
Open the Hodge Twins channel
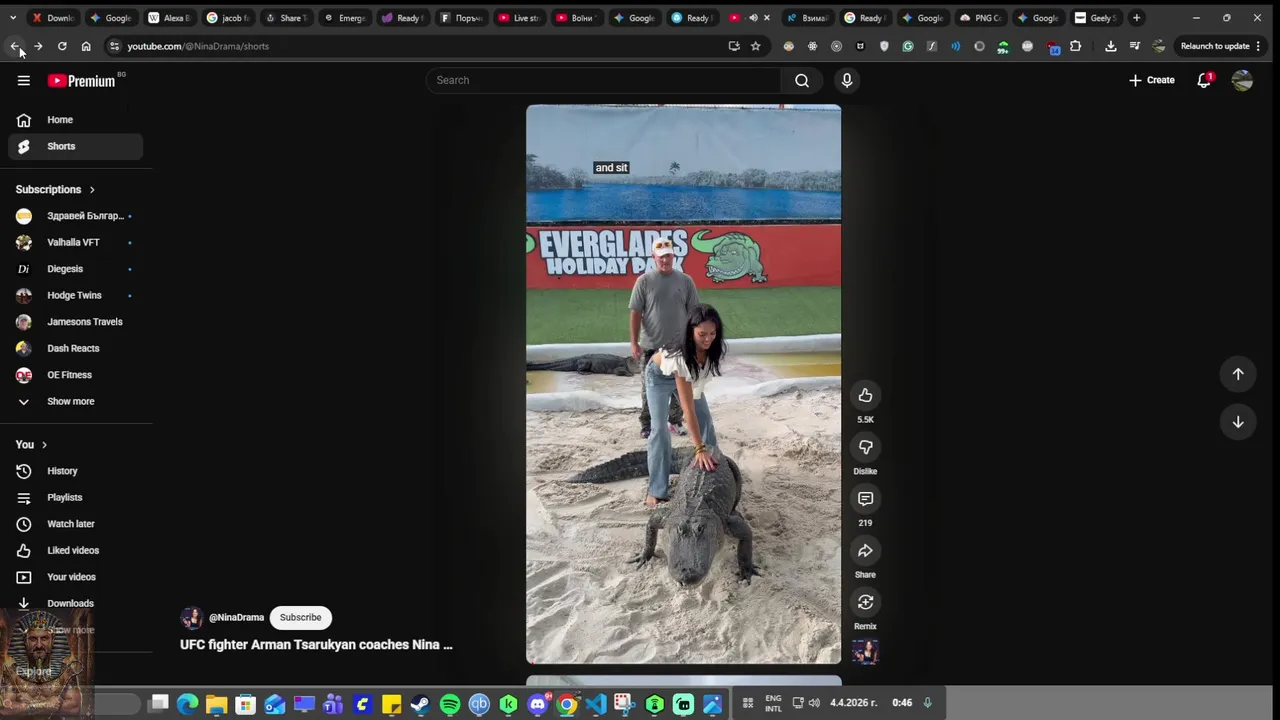[x=76, y=295]
